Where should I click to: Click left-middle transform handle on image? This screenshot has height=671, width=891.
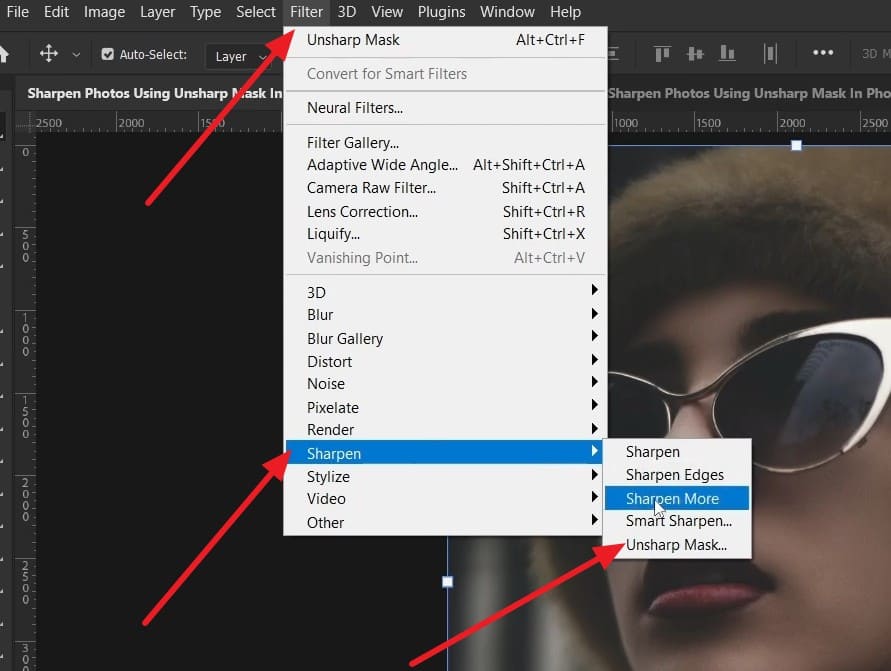[447, 582]
